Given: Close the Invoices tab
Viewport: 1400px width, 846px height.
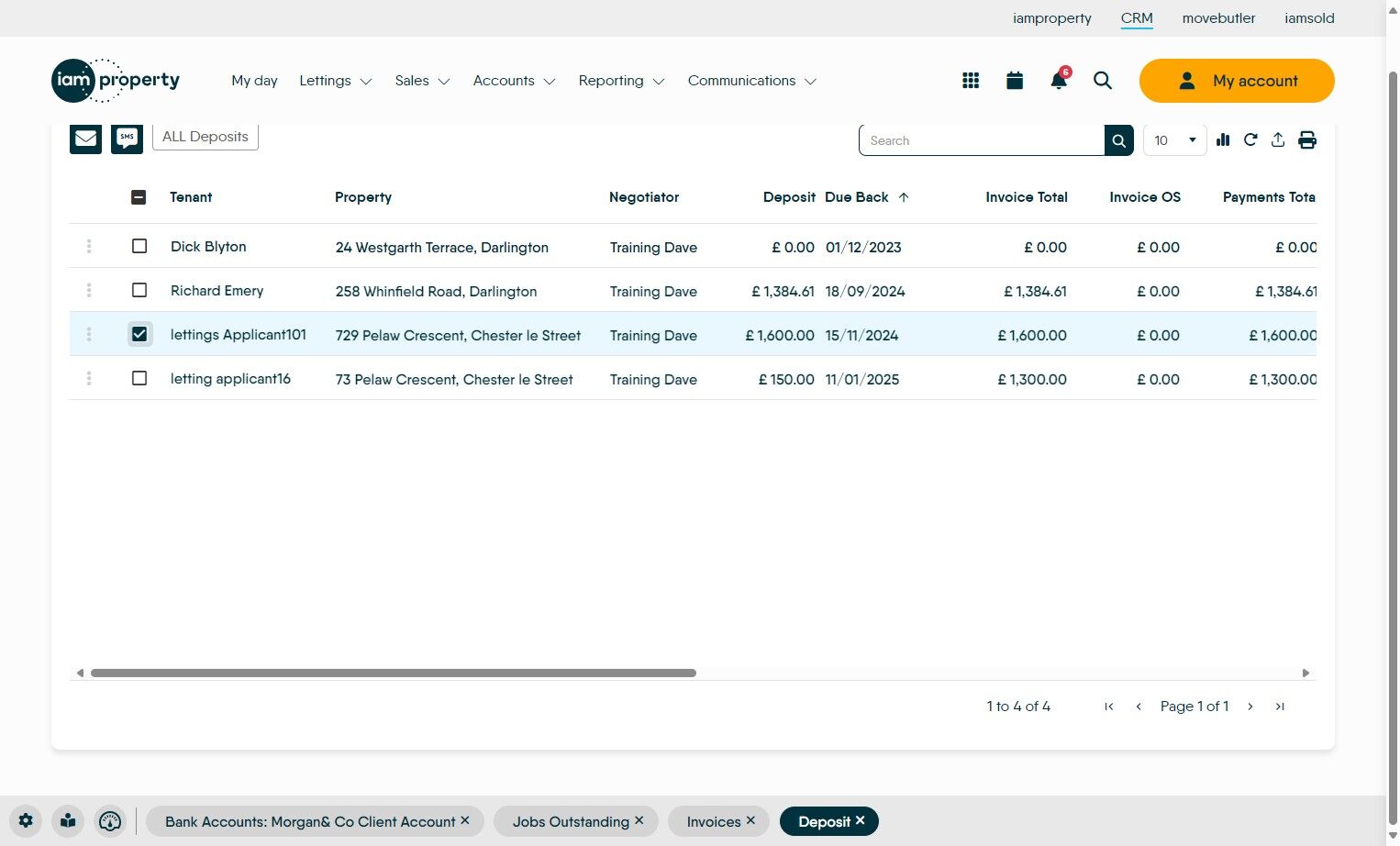Looking at the screenshot, I should point(750,820).
